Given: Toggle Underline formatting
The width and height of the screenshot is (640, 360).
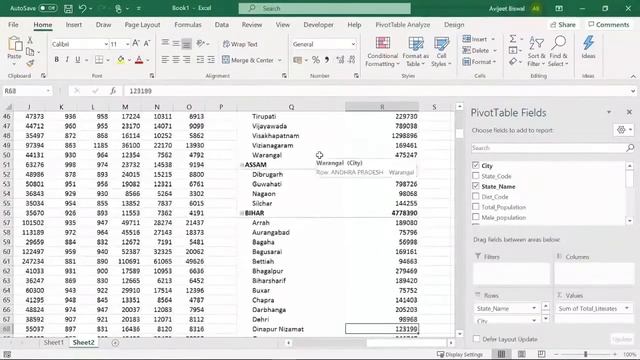Looking at the screenshot, I should (78, 60).
